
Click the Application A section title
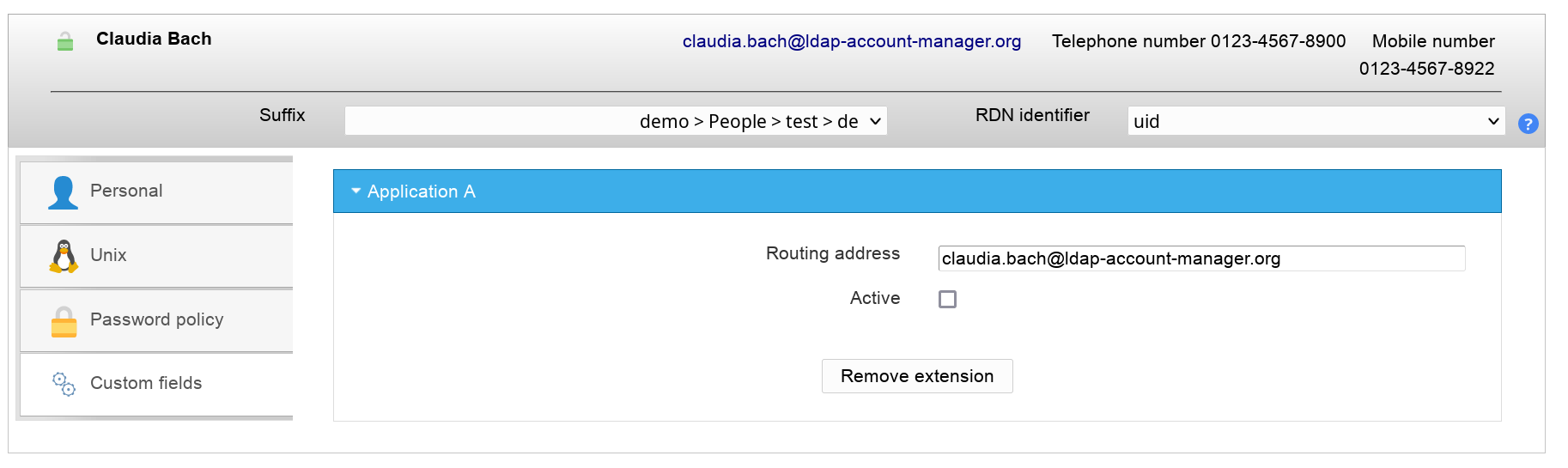tap(421, 191)
